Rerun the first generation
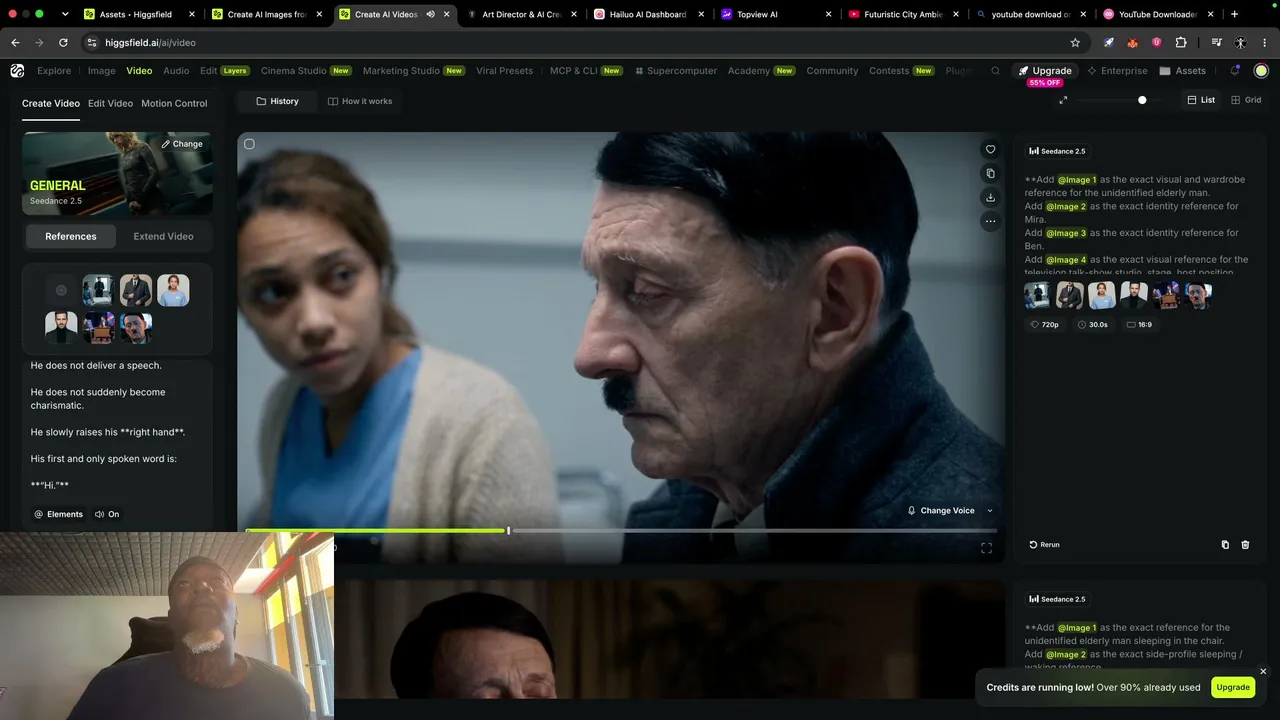The width and height of the screenshot is (1280, 720). pos(1044,545)
